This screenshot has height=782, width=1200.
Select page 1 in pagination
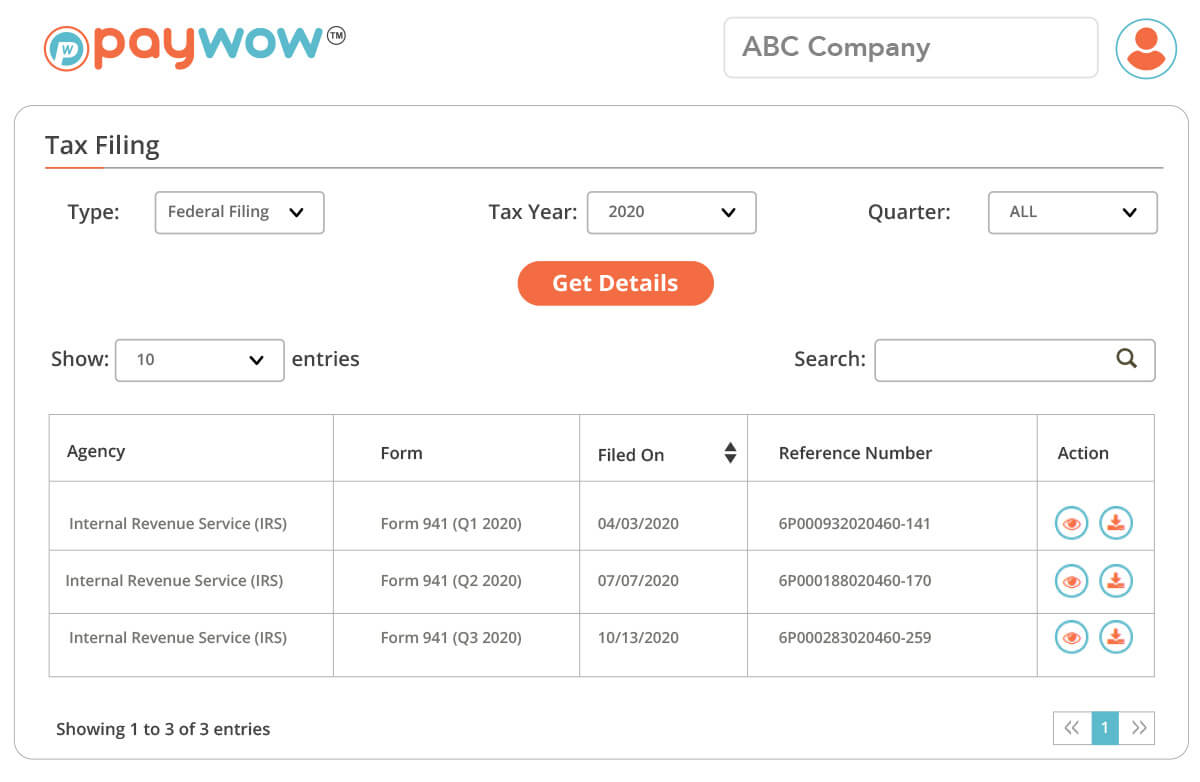tap(1104, 728)
